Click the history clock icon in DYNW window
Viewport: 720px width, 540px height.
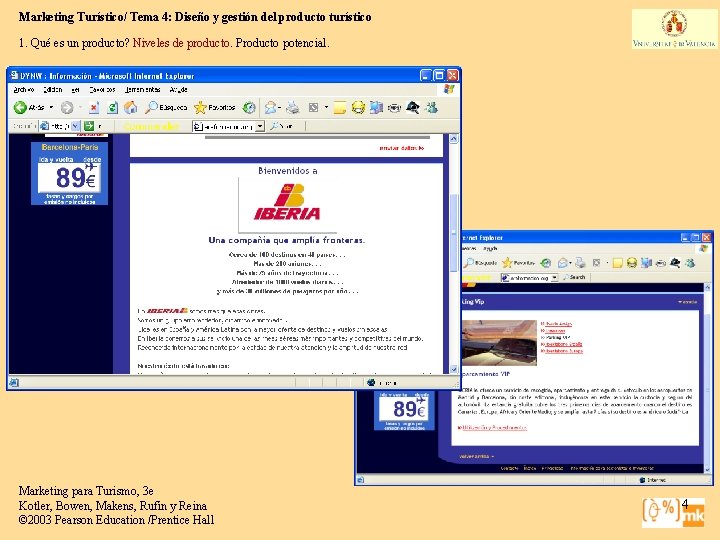pos(249,107)
